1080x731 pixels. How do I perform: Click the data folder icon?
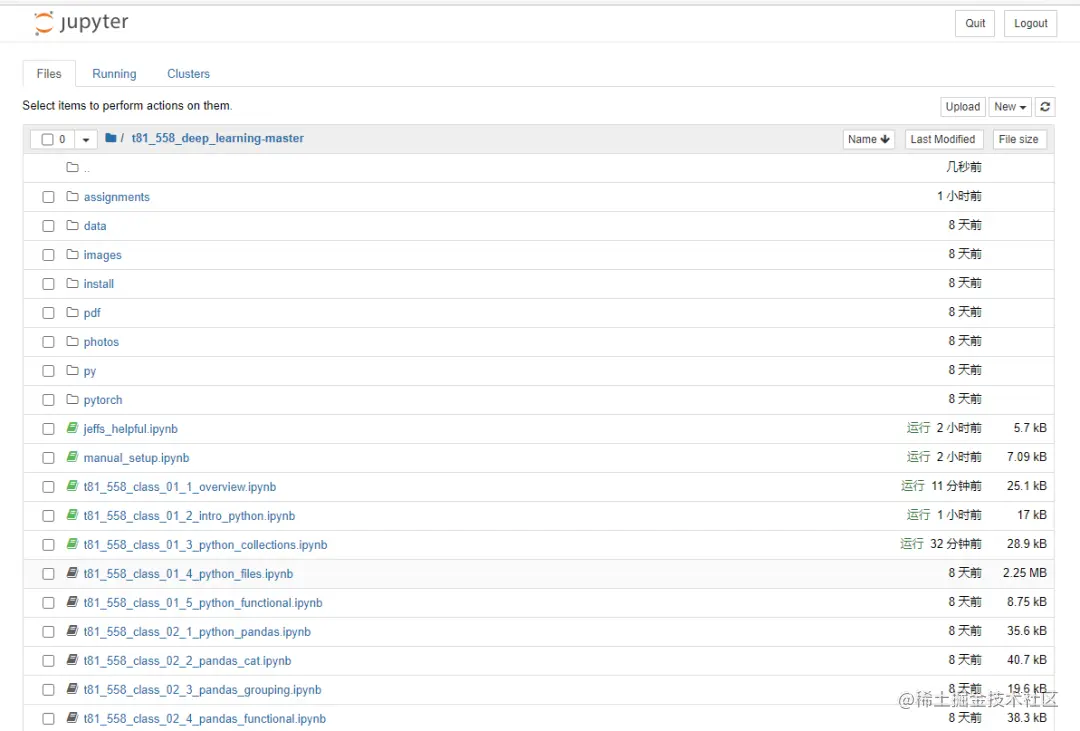click(x=72, y=225)
